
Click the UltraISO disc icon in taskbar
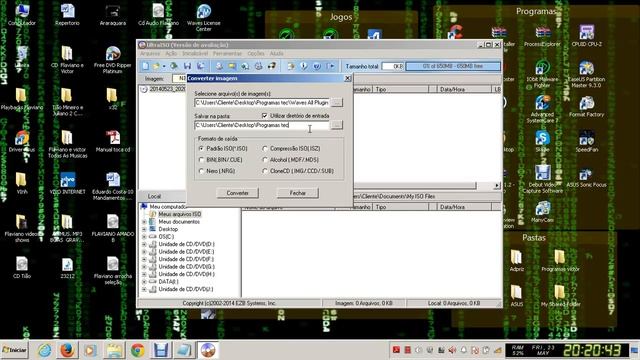(x=208, y=350)
